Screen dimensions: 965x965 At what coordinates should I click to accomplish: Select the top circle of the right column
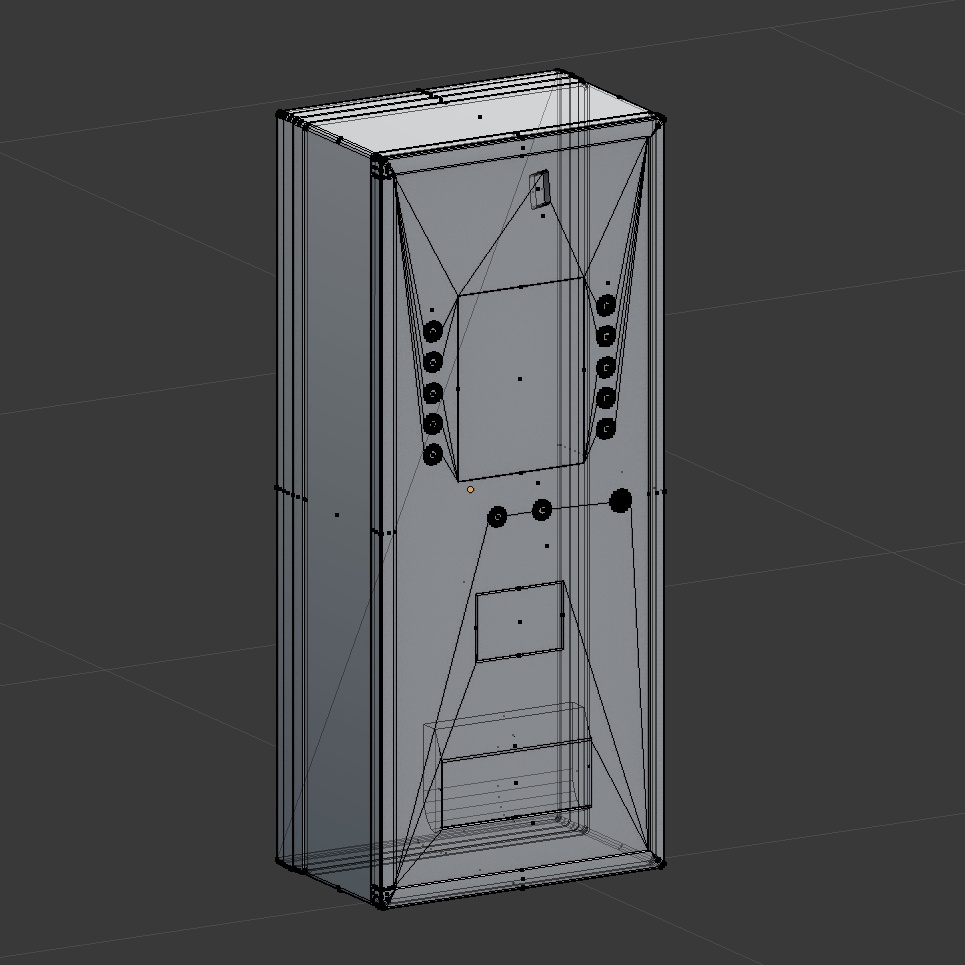coord(606,305)
